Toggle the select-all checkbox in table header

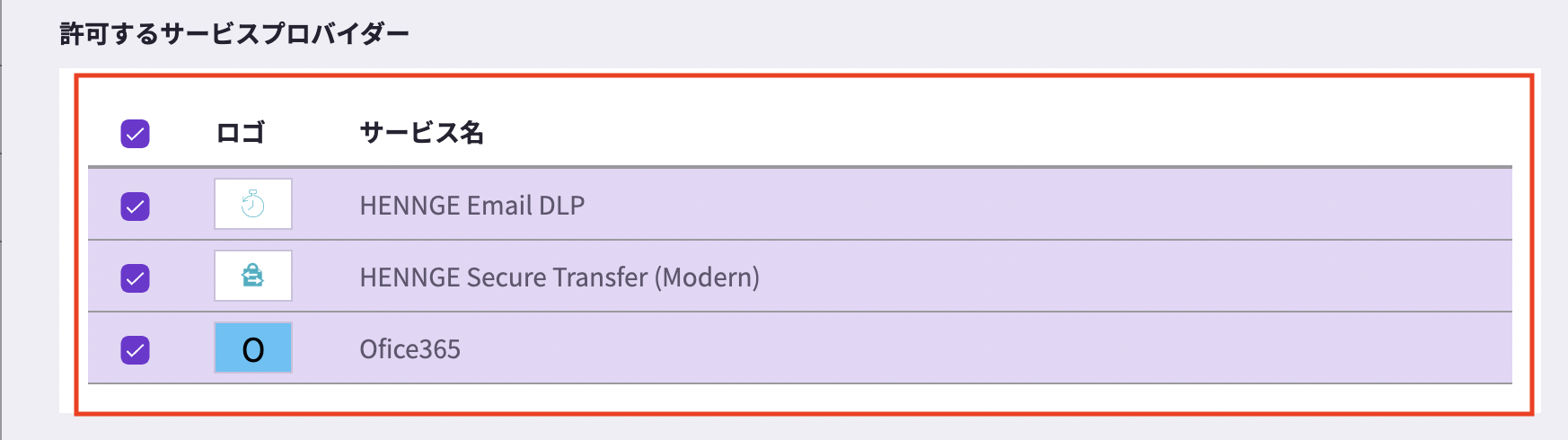pyautogui.click(x=136, y=134)
